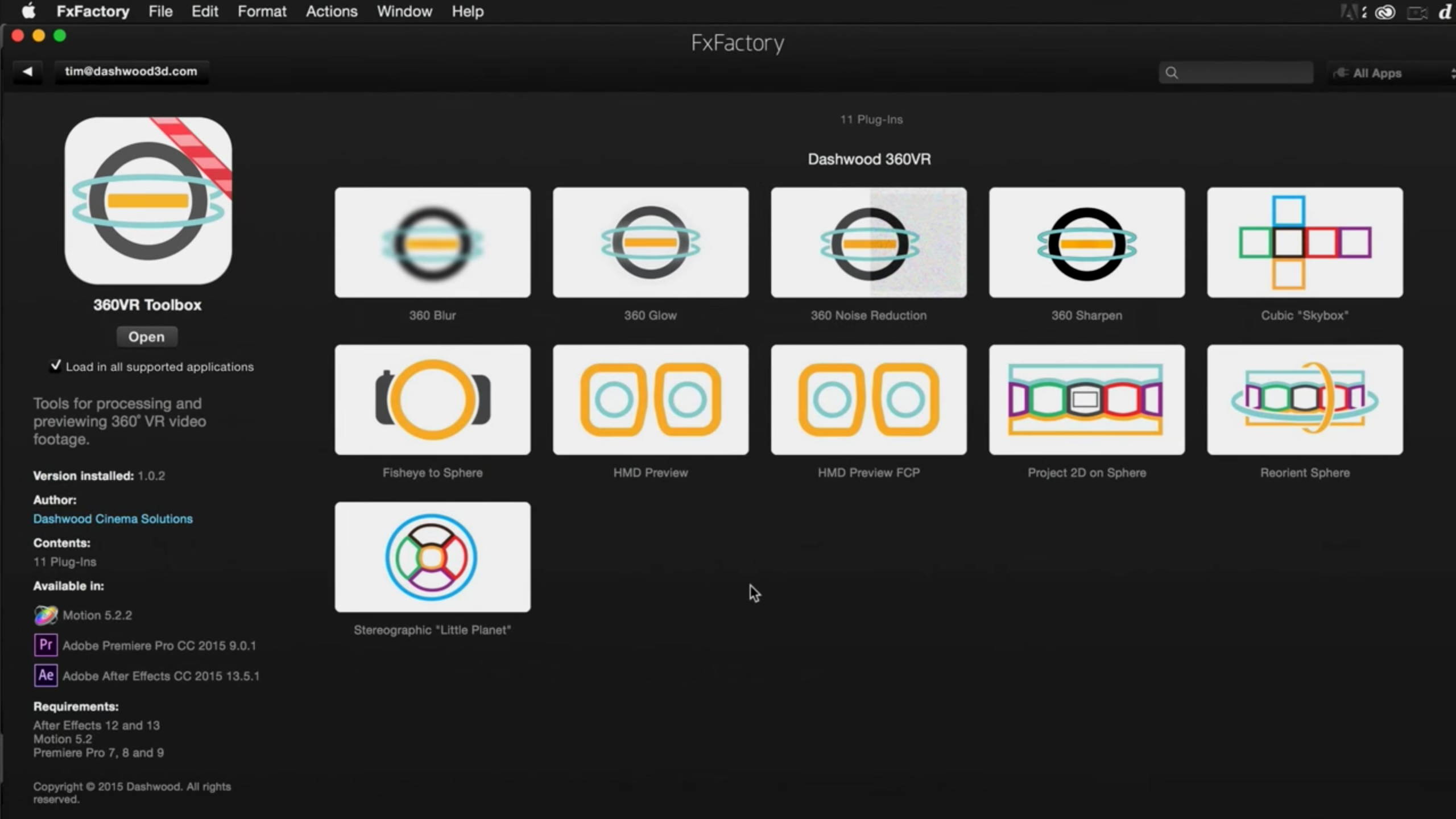Click the Open button for 360VR Toolbox
This screenshot has height=819, width=1456.
click(x=147, y=337)
